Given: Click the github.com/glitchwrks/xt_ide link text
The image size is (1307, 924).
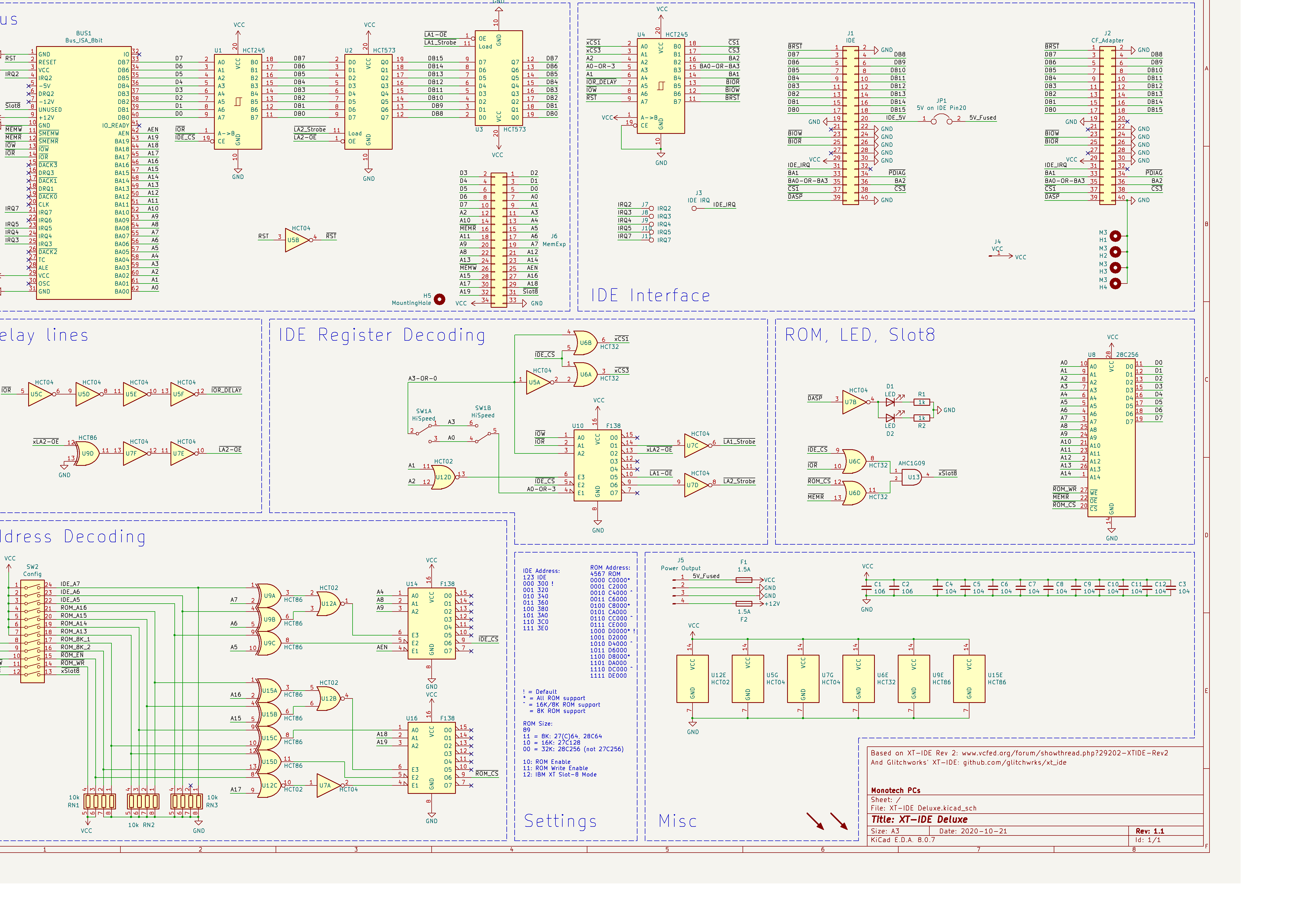Looking at the screenshot, I should point(1015,762).
